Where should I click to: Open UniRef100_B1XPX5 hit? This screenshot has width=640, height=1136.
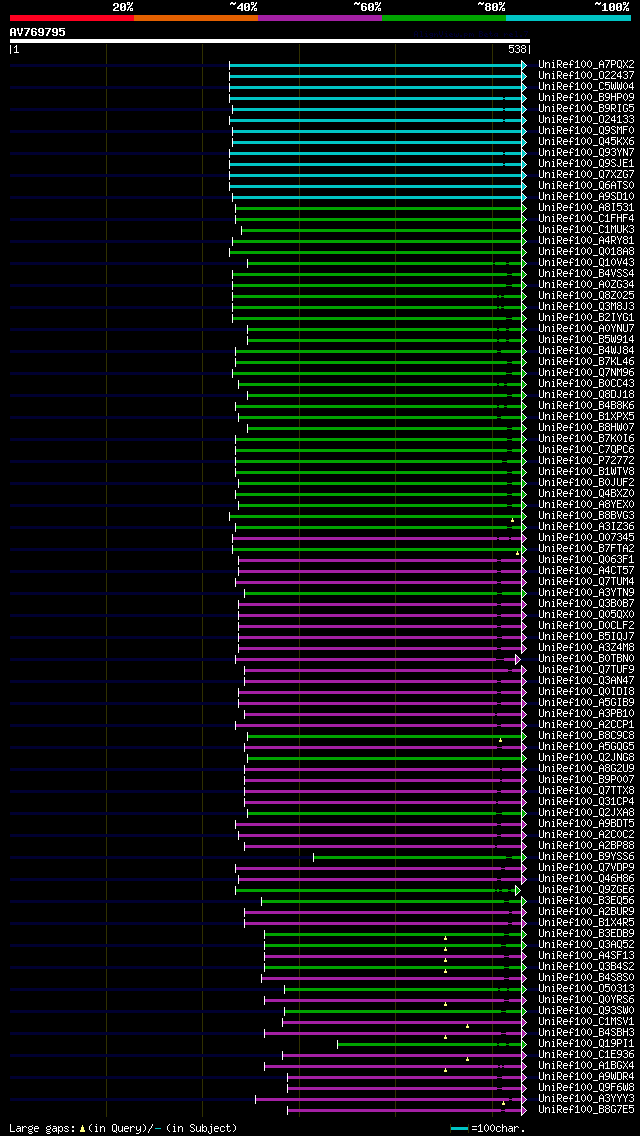tap(586, 417)
